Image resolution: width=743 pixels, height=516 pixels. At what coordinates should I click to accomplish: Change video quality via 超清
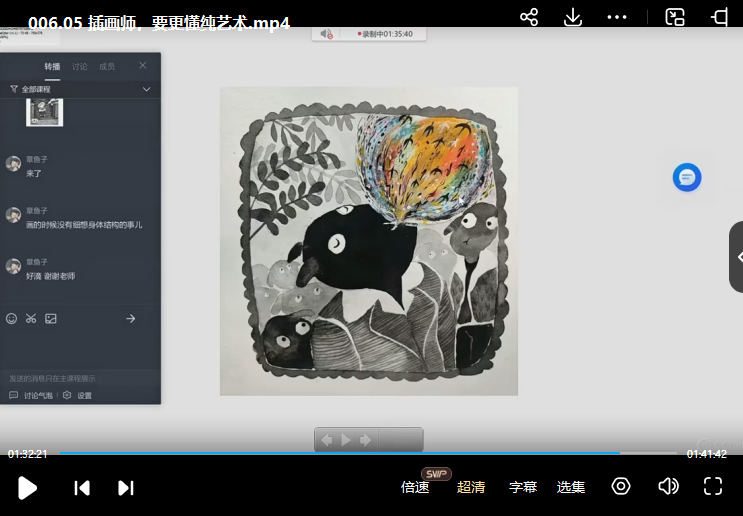[x=471, y=488]
